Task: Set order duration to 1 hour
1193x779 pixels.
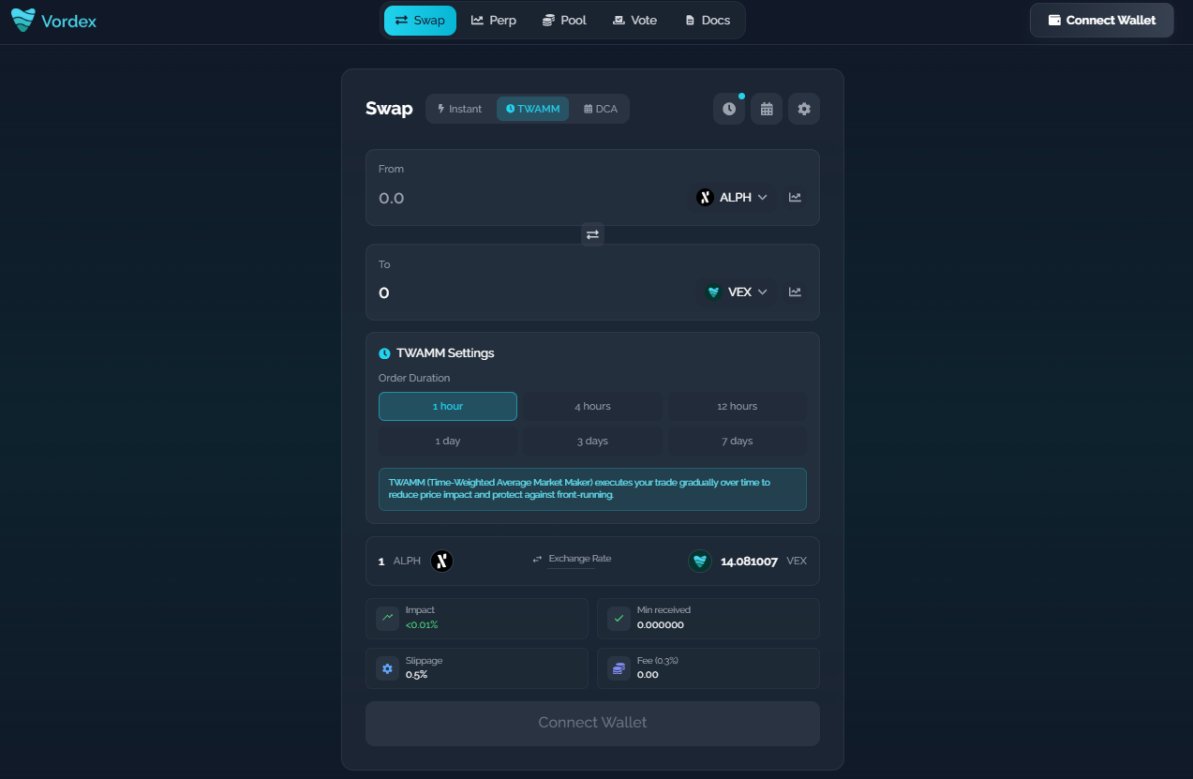Action: point(447,406)
